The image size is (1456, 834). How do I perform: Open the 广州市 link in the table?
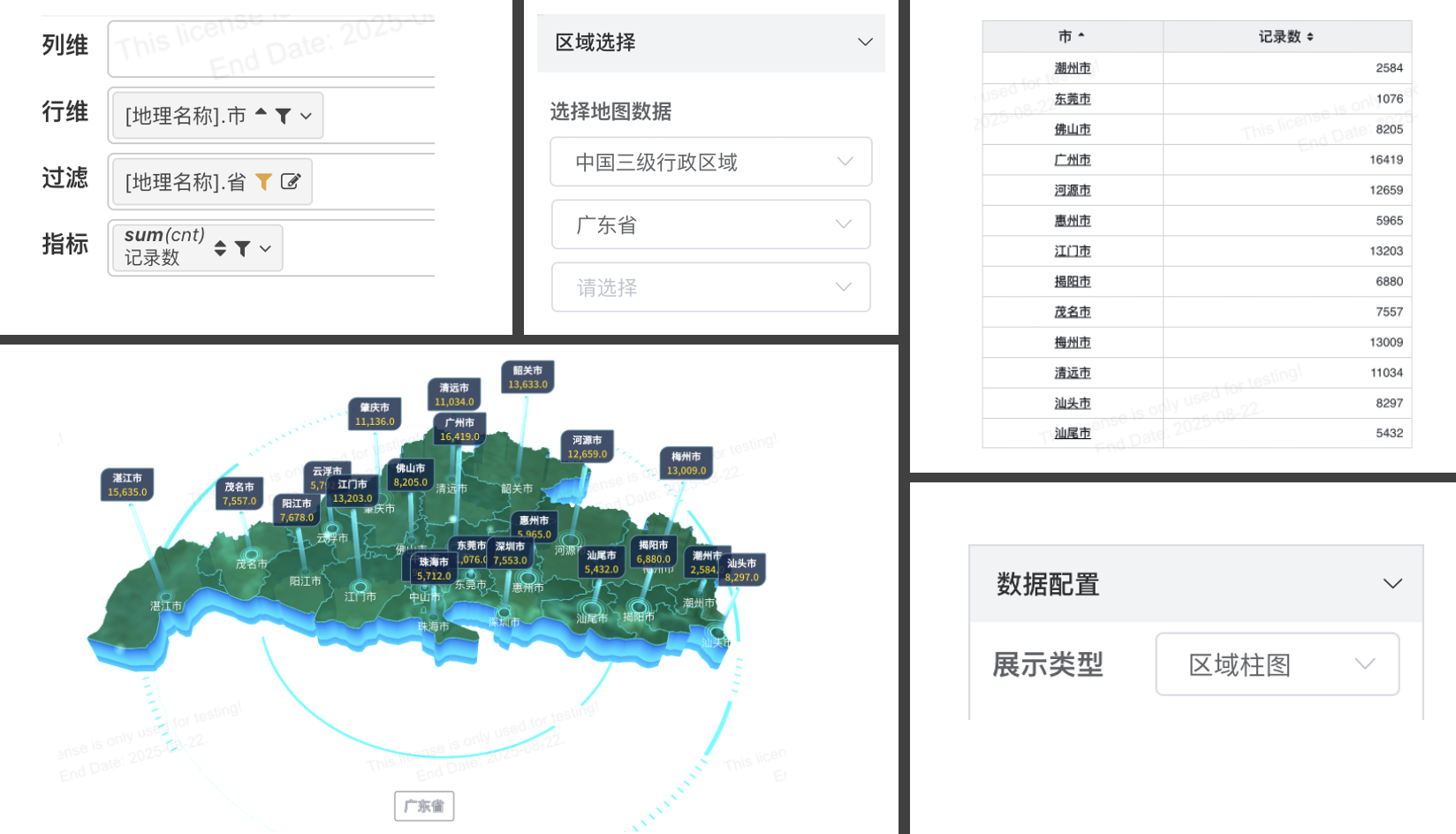point(1073,160)
